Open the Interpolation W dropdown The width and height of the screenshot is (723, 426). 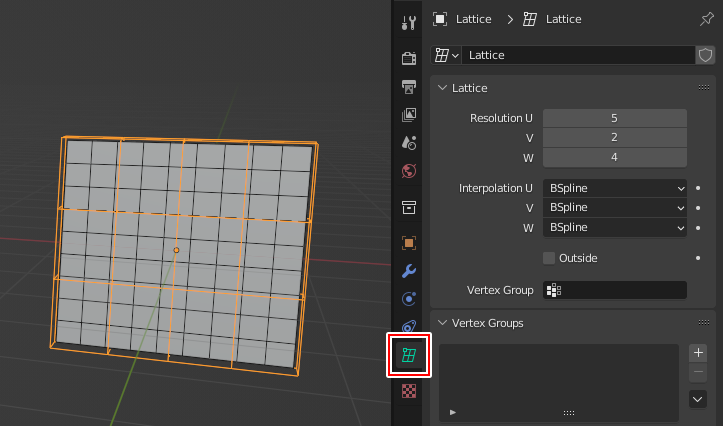[614, 227]
